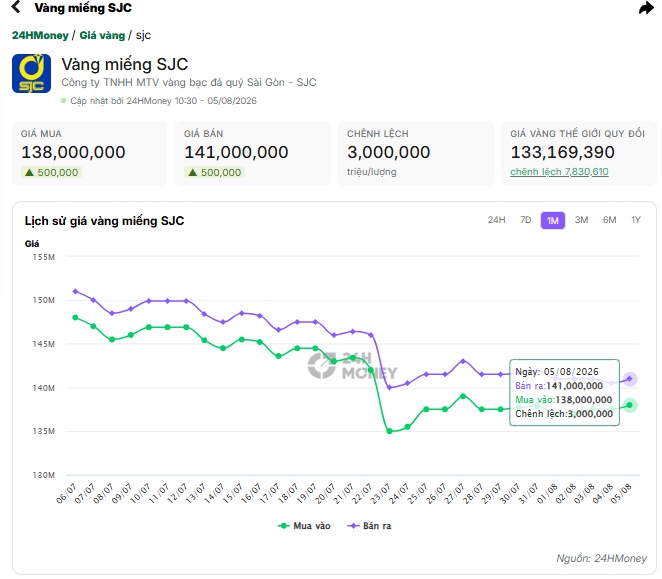The height and width of the screenshot is (579, 662).
Task: Click the sjc breadcrumb text
Action: (x=143, y=35)
